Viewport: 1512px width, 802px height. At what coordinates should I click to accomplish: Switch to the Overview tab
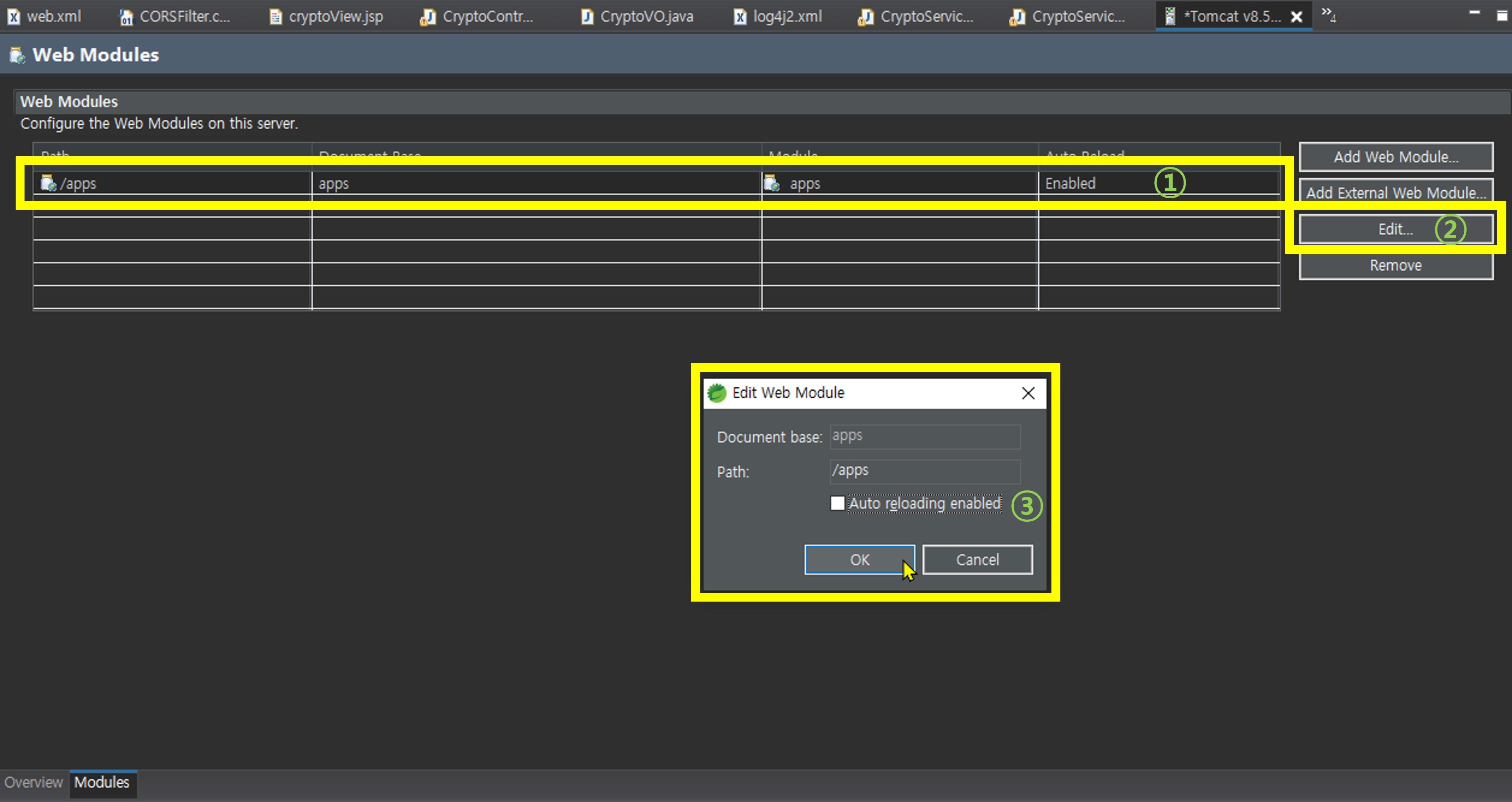coord(33,782)
